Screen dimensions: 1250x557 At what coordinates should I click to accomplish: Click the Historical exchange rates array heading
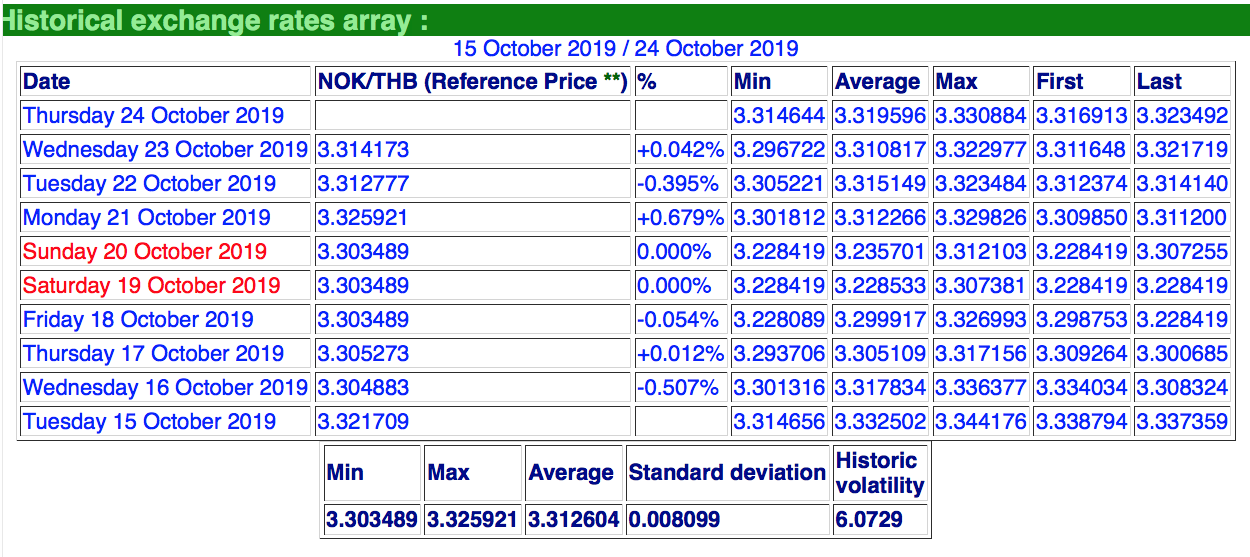[x=215, y=20]
